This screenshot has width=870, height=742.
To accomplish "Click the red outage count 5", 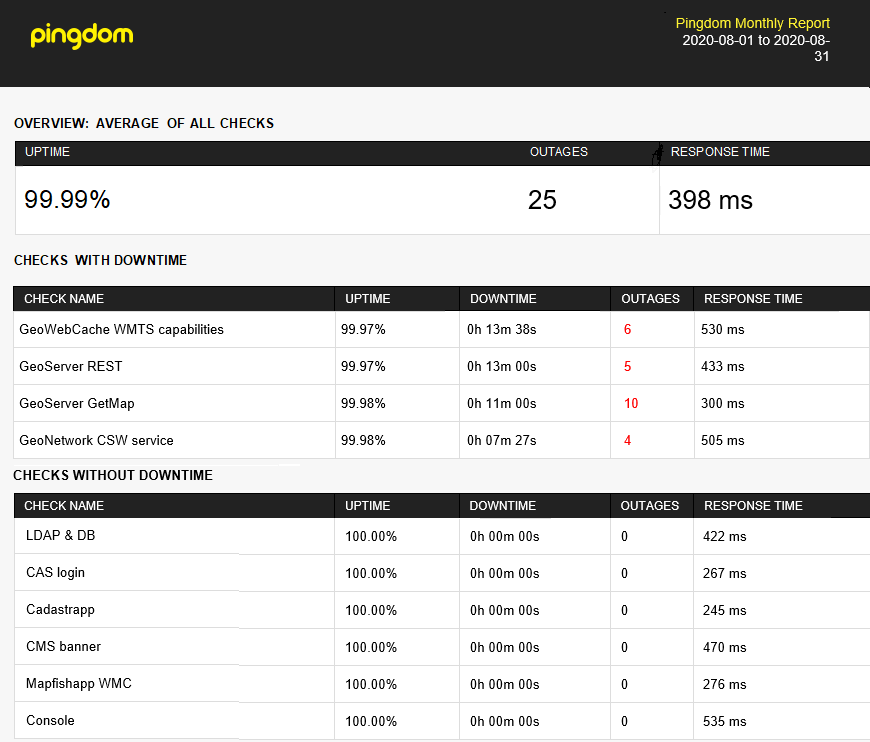I will [628, 366].
